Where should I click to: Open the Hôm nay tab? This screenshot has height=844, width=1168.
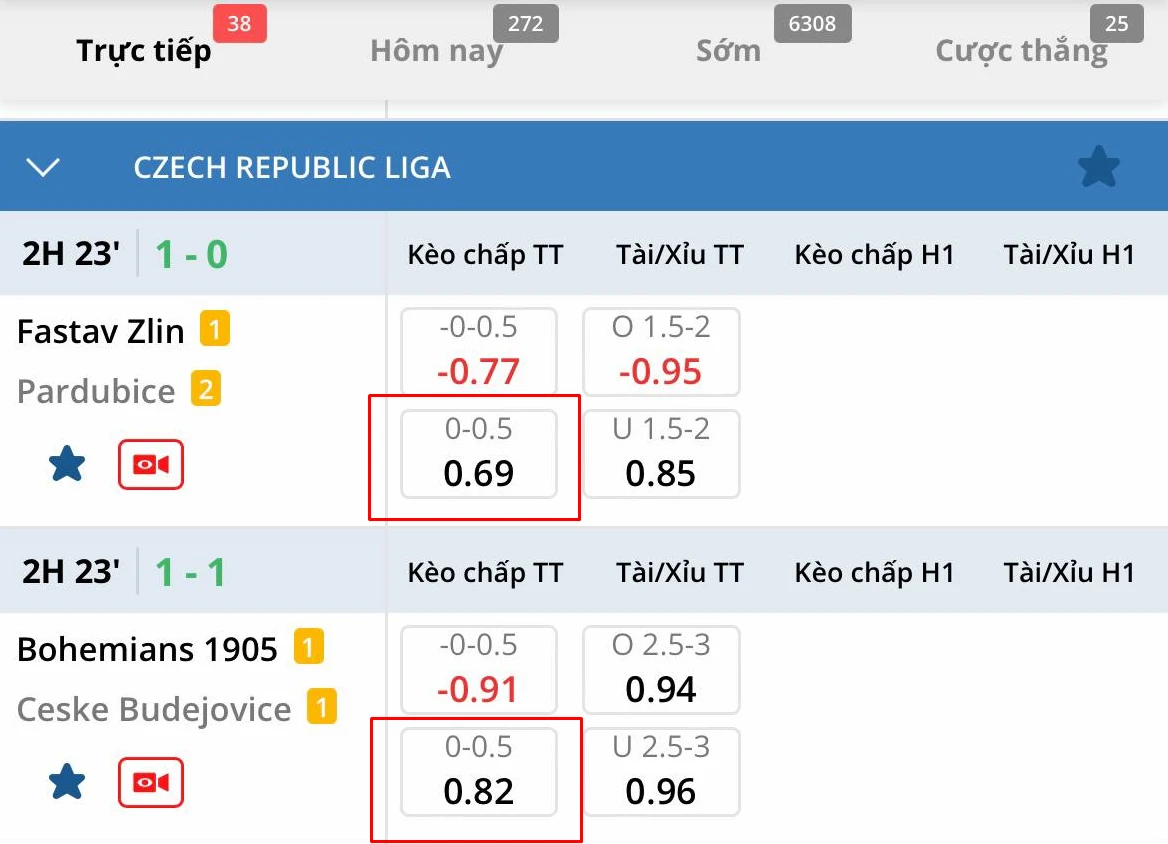436,50
